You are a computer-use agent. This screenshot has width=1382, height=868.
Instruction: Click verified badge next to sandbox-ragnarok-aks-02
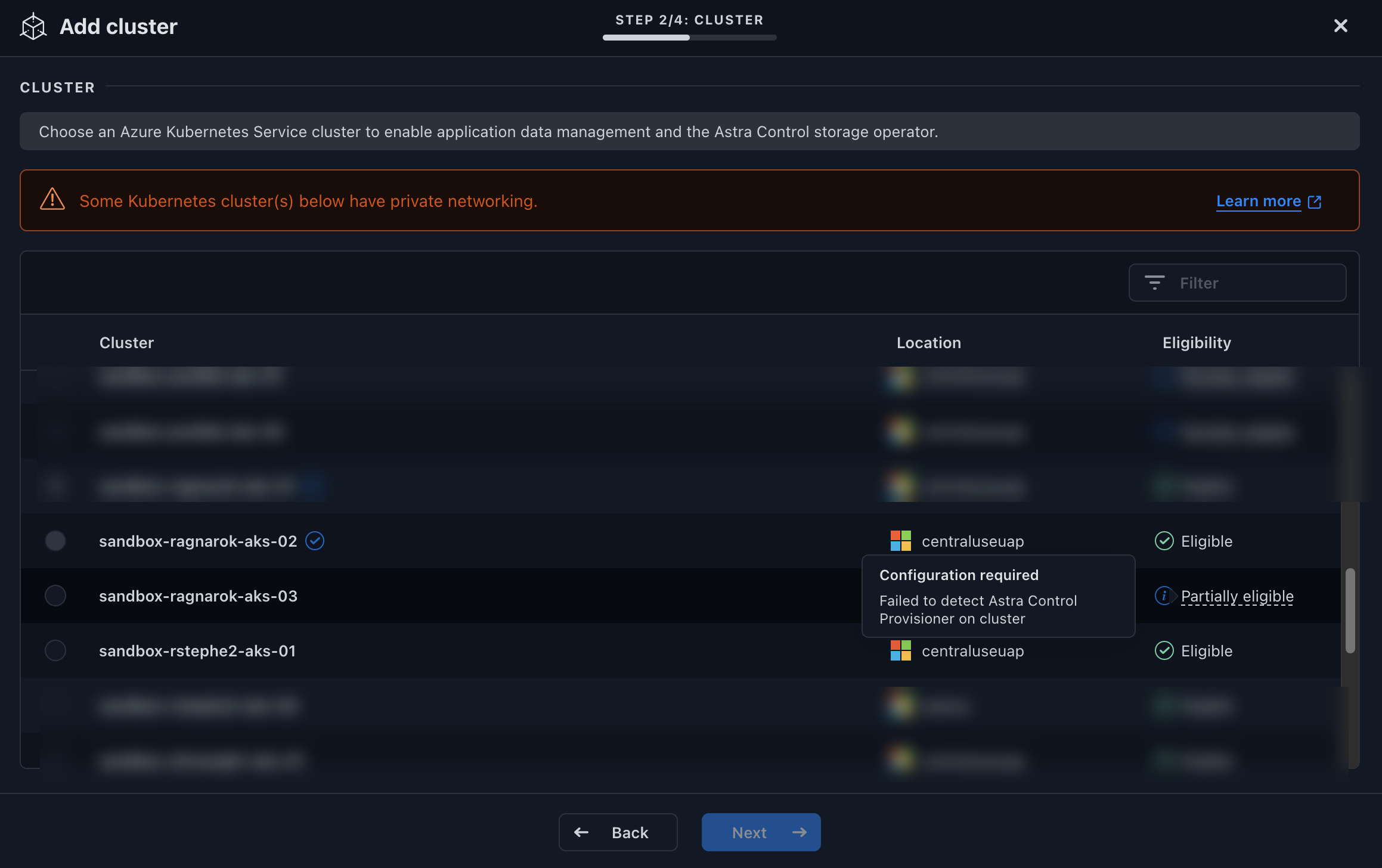point(315,541)
